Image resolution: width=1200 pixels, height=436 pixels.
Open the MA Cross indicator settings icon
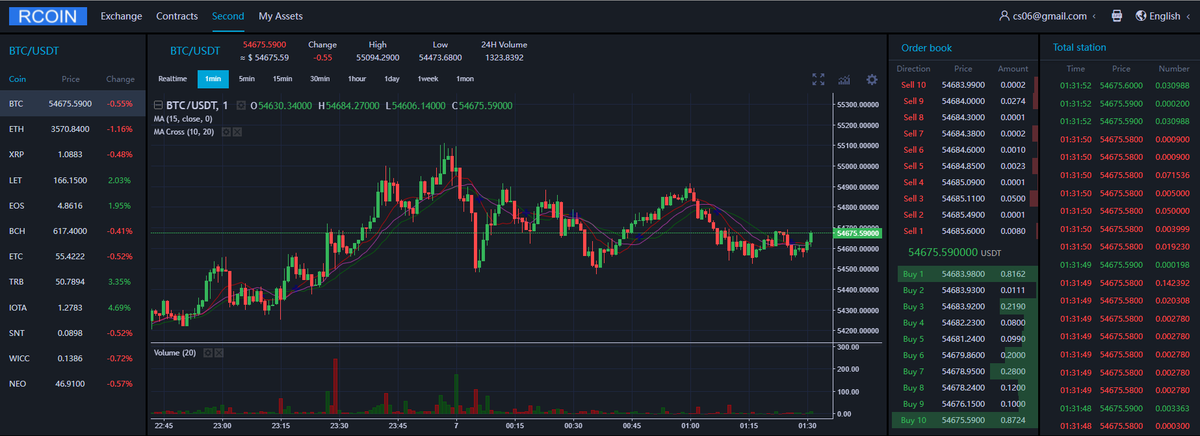point(226,131)
